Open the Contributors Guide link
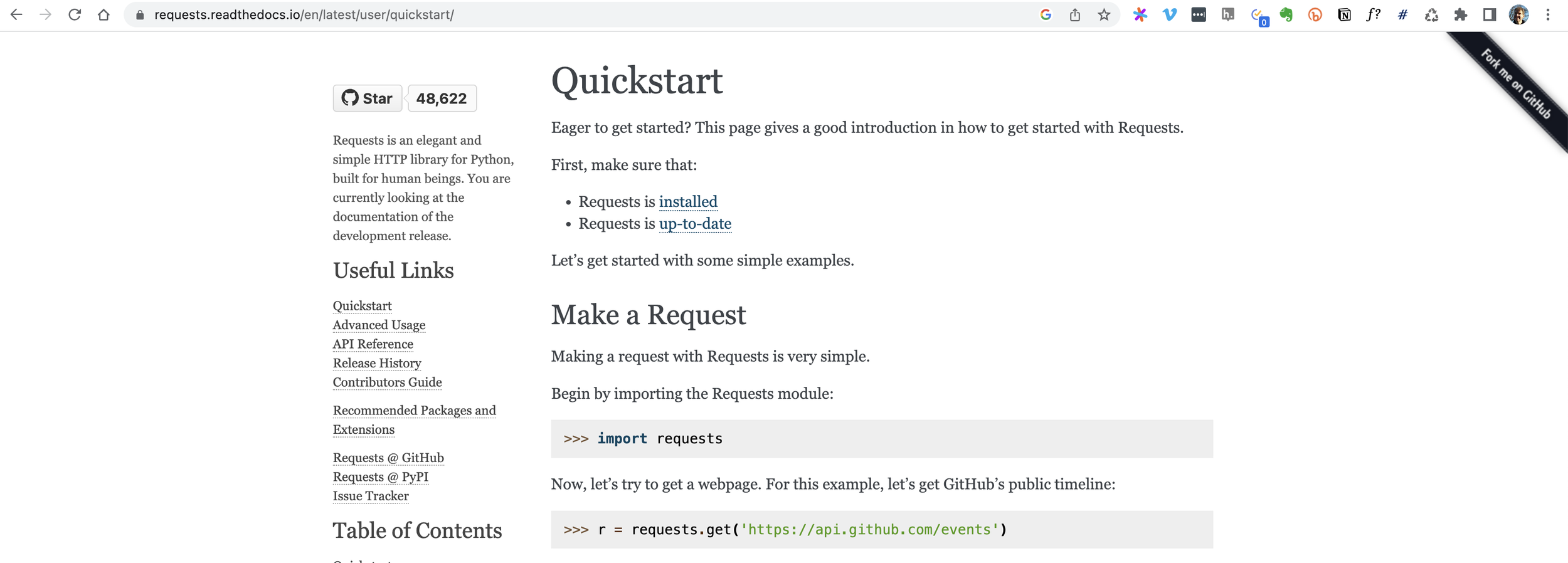Viewport: 1568px width, 563px height. coord(387,382)
